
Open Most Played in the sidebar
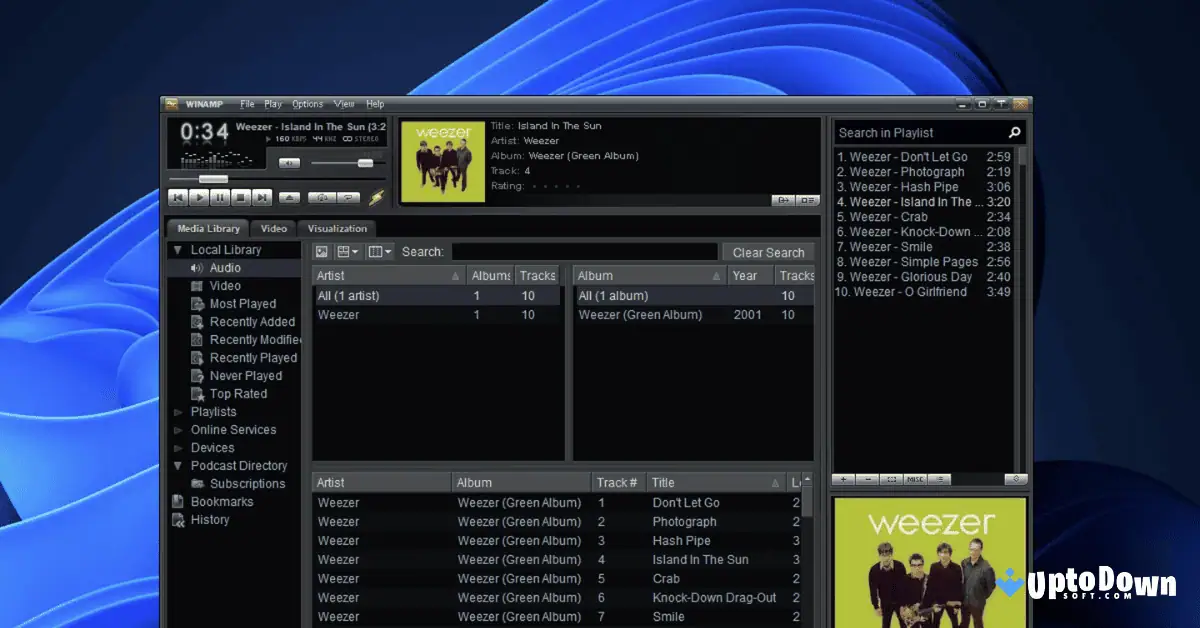click(x=243, y=303)
